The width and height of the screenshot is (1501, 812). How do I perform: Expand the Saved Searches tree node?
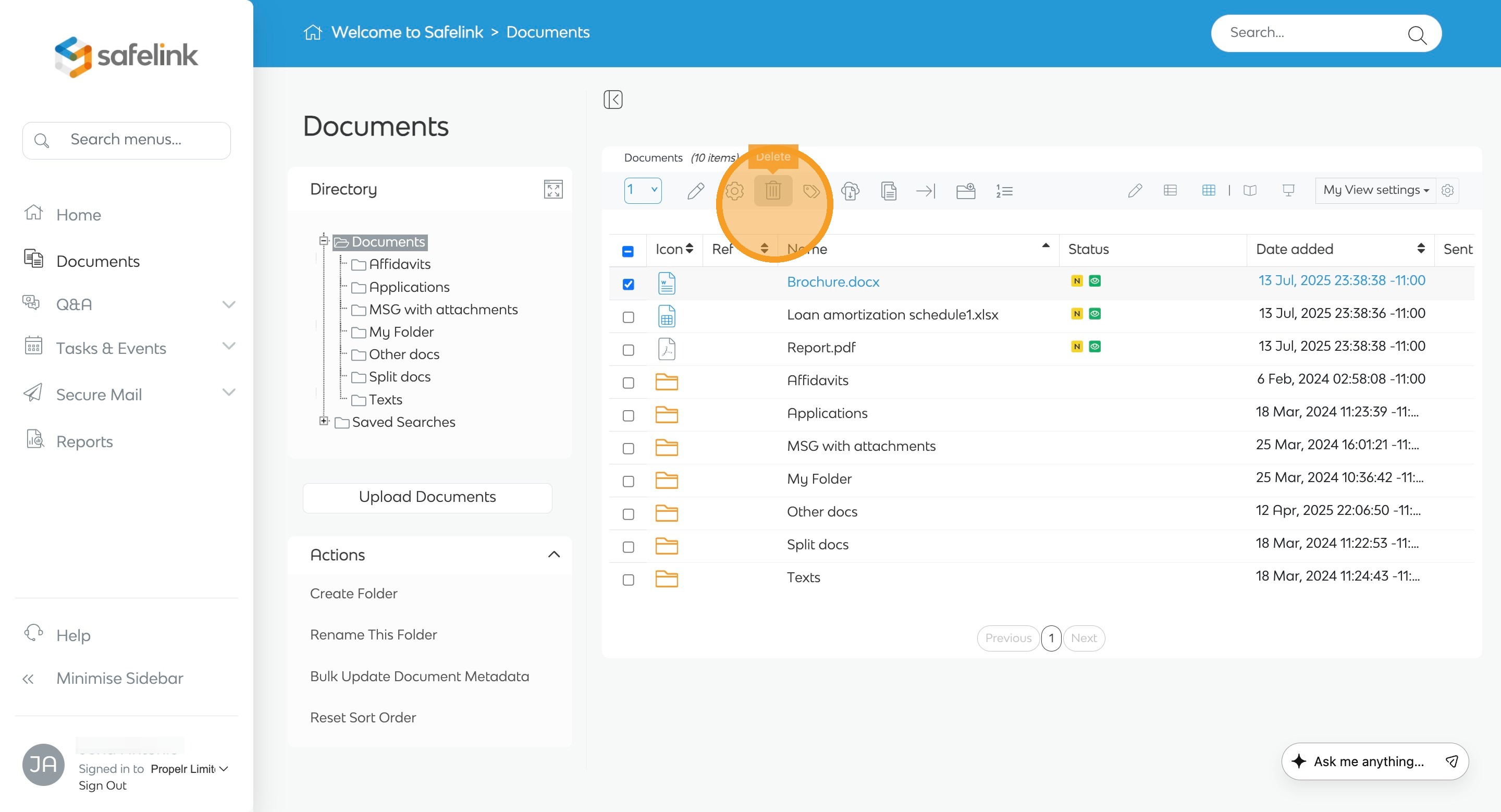324,421
